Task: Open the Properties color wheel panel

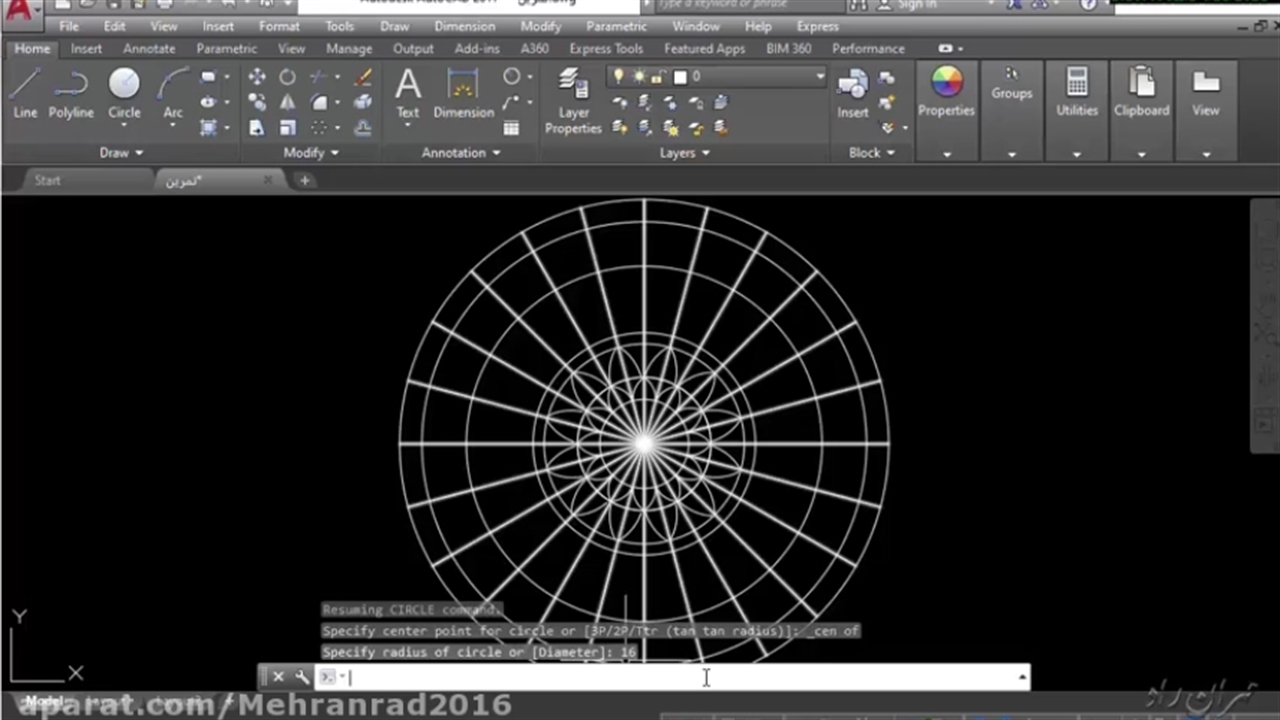Action: (x=946, y=92)
